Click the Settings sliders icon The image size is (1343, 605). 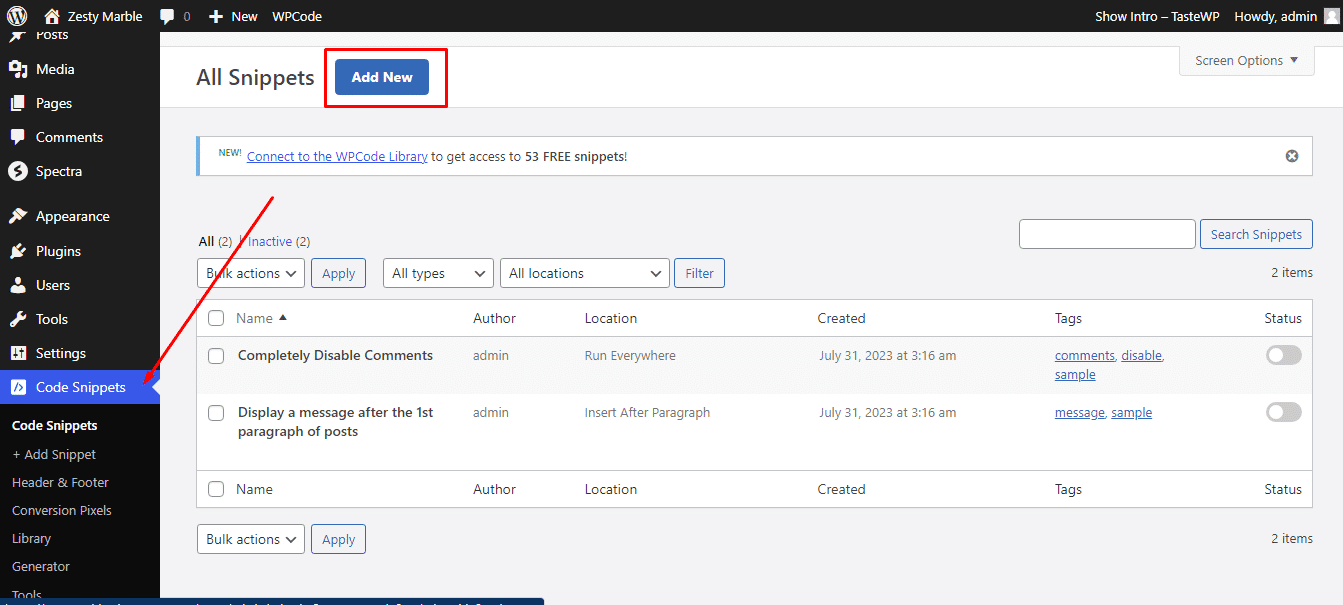(18, 353)
